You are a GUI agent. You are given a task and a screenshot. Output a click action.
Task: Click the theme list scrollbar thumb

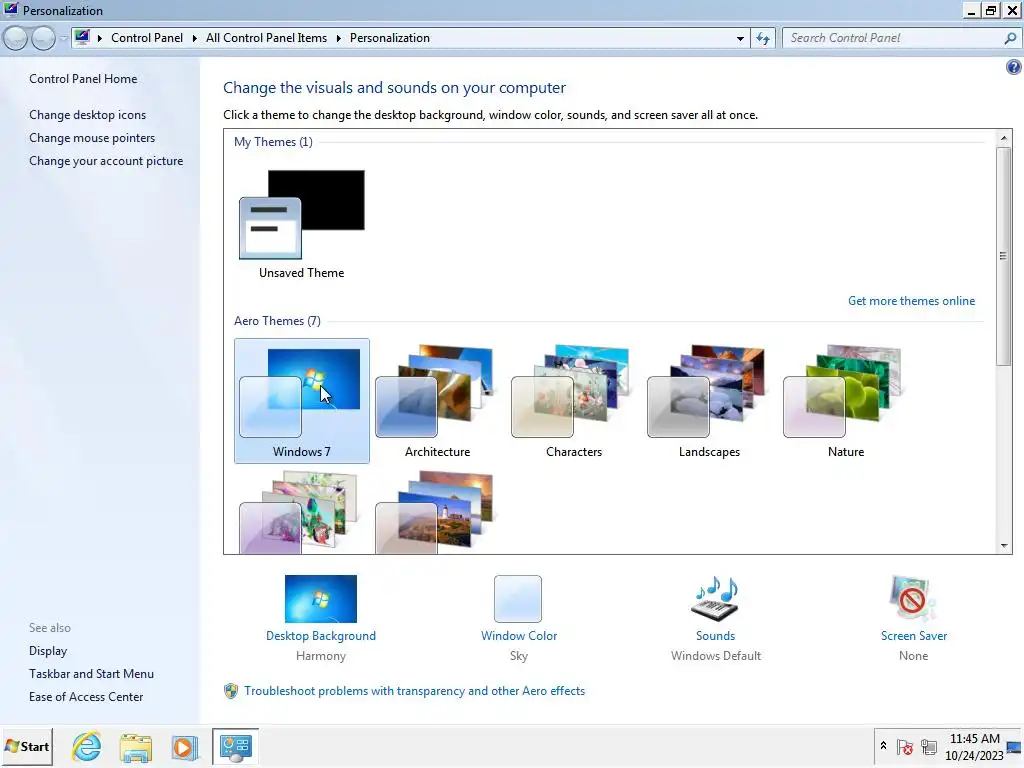(1004, 256)
